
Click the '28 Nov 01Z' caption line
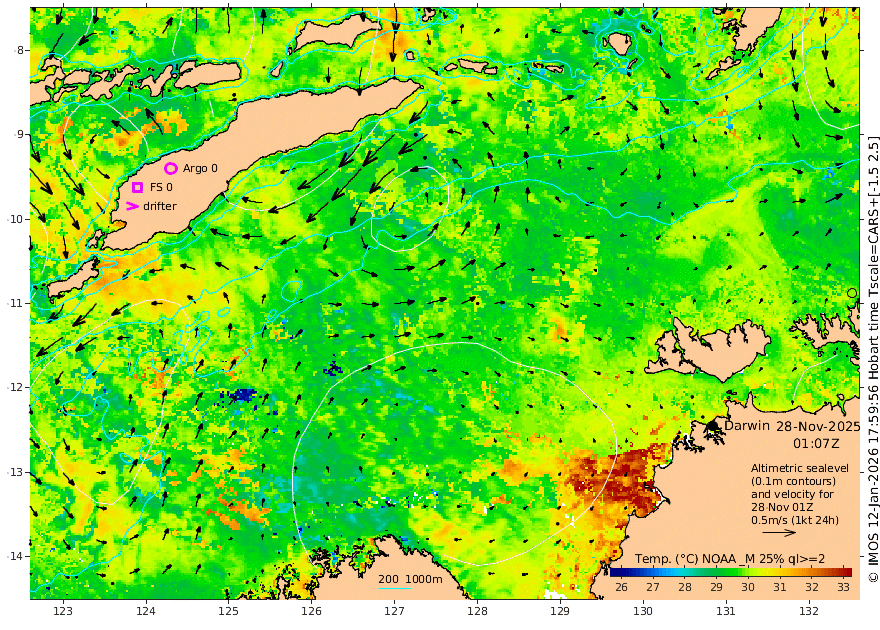coord(781,507)
